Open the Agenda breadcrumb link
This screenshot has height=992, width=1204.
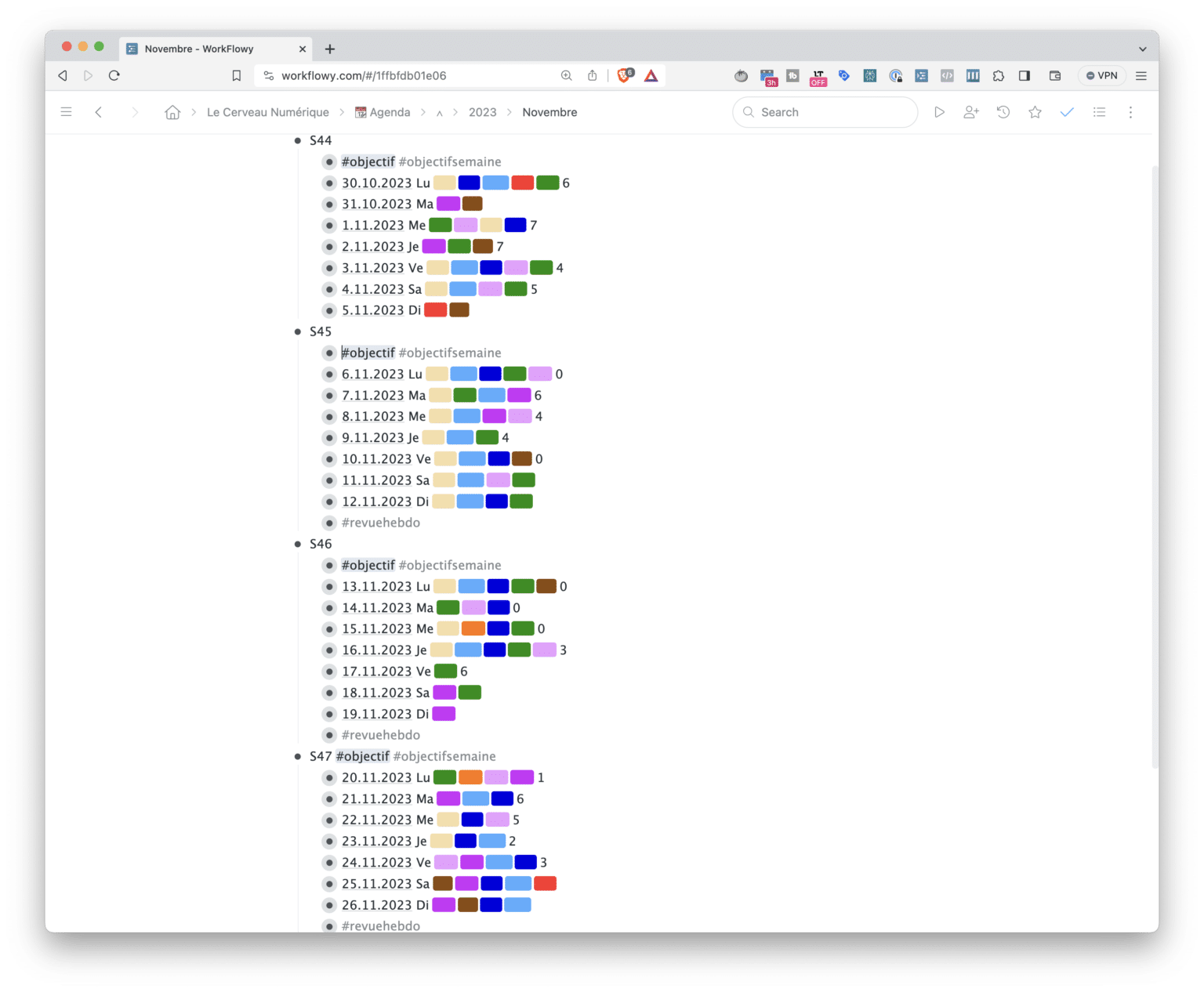pyautogui.click(x=389, y=112)
